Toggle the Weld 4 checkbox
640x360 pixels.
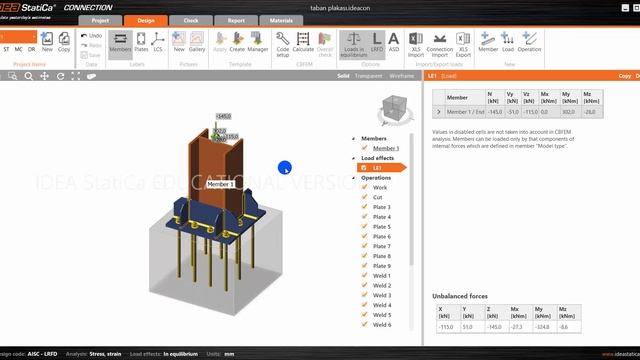tap(364, 304)
